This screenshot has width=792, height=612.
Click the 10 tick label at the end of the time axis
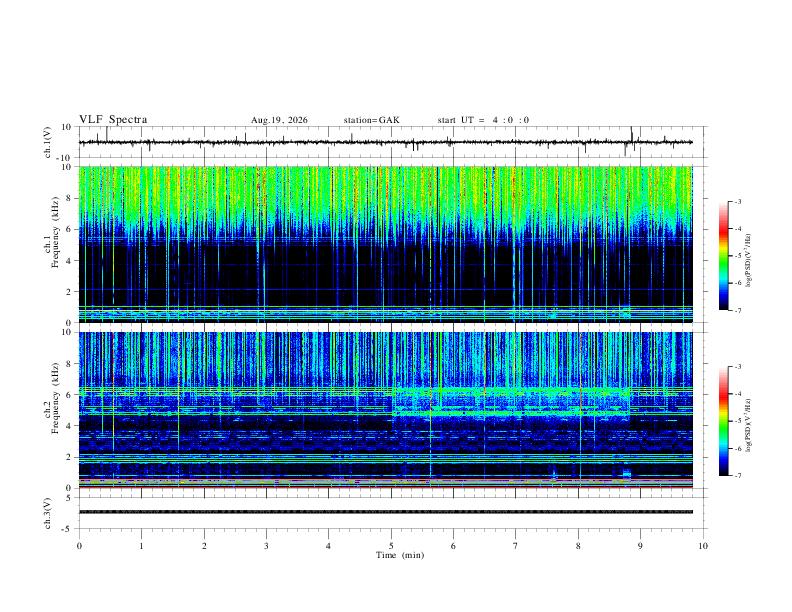[703, 546]
